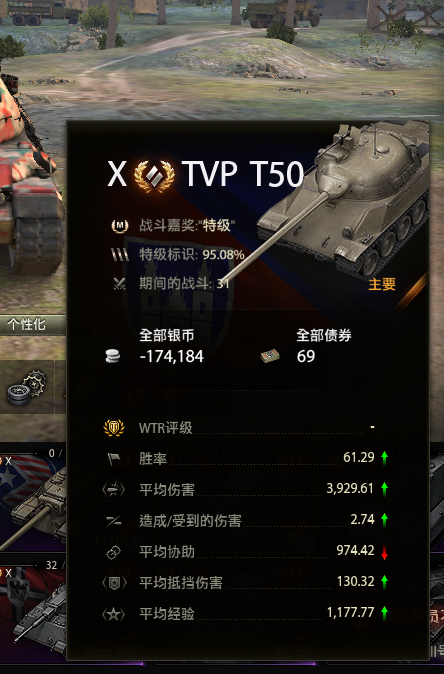
Task: Click the win rate flag icon
Action: [x=114, y=459]
